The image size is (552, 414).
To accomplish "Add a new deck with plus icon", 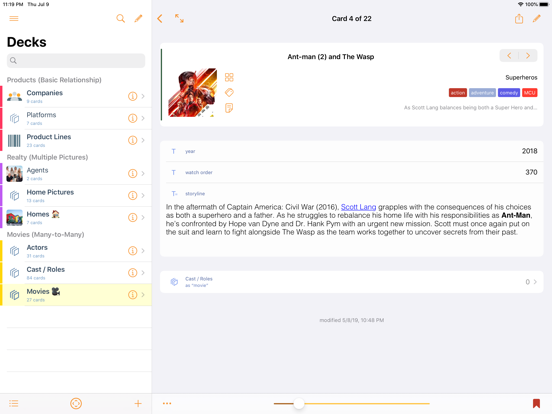I will click(x=138, y=403).
